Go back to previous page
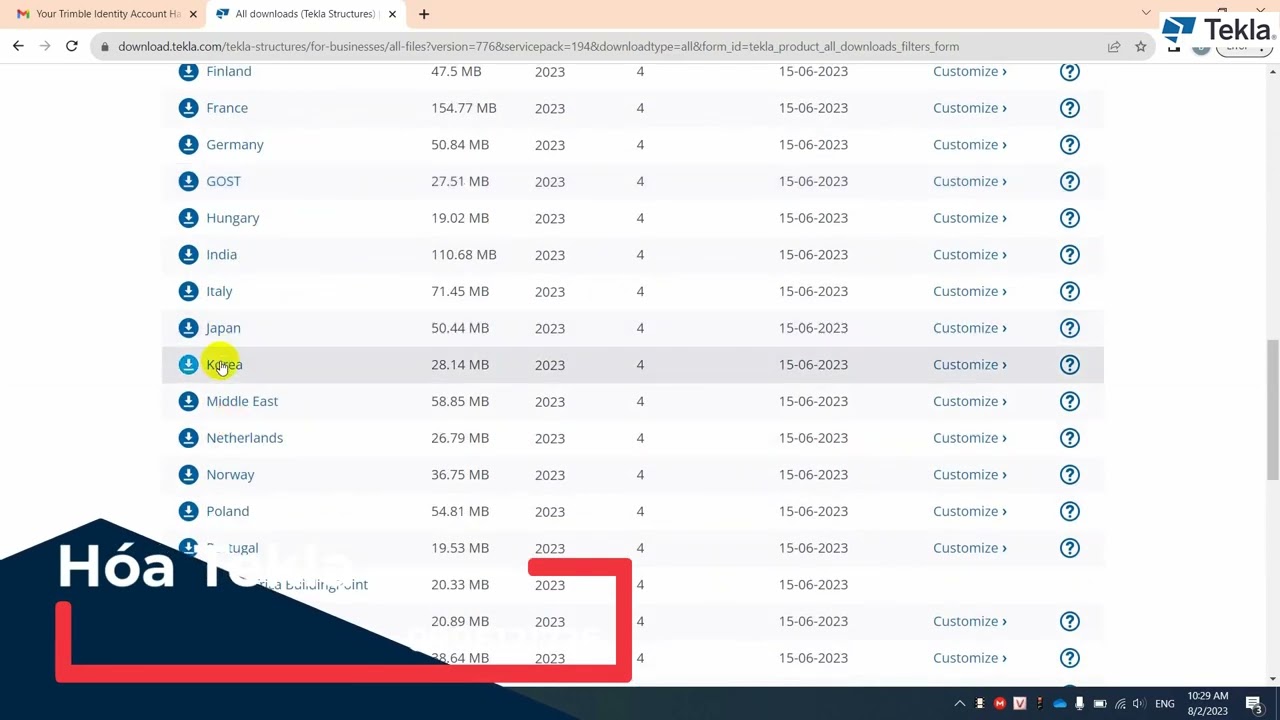Viewport: 1280px width, 720px height. (x=18, y=46)
